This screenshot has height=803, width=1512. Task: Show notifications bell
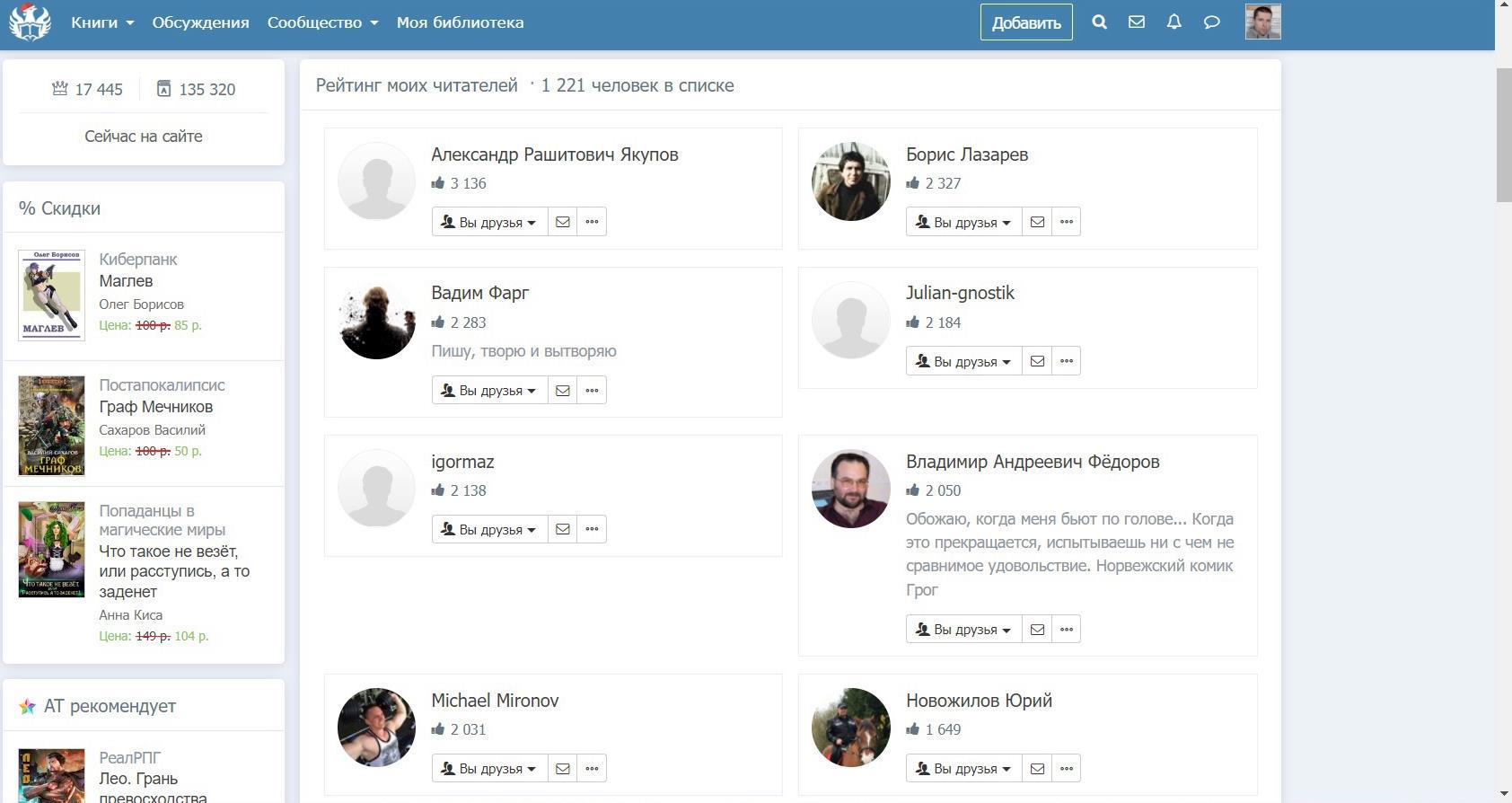point(1174,22)
